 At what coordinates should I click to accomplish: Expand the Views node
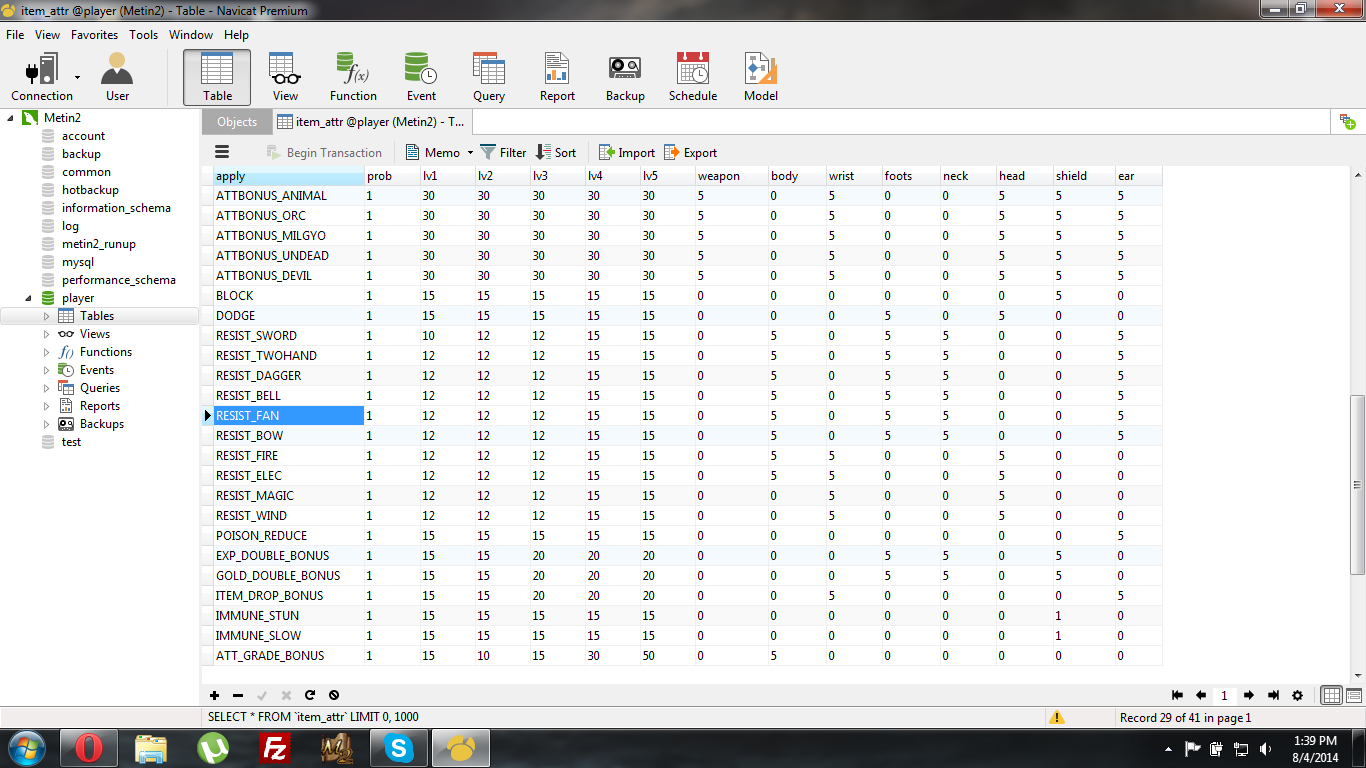[46, 334]
